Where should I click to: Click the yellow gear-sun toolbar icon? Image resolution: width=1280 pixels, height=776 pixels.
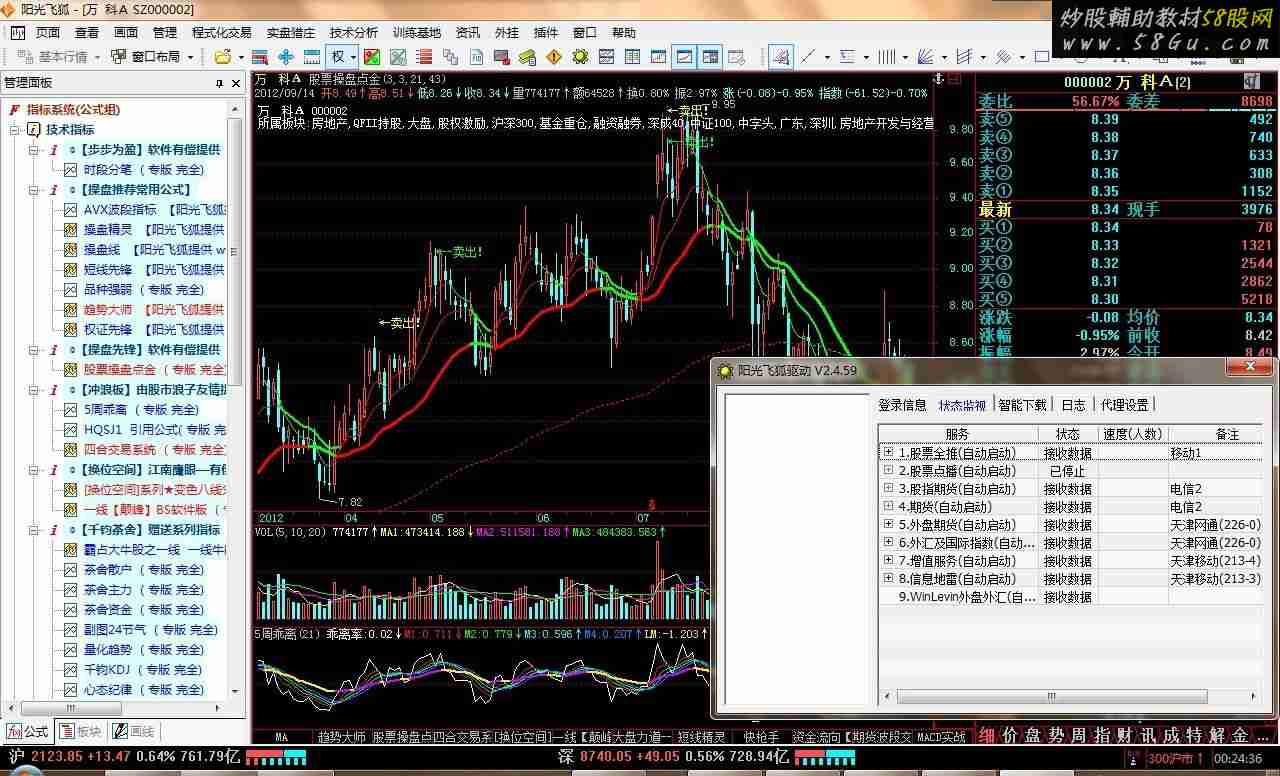pyautogui.click(x=580, y=57)
